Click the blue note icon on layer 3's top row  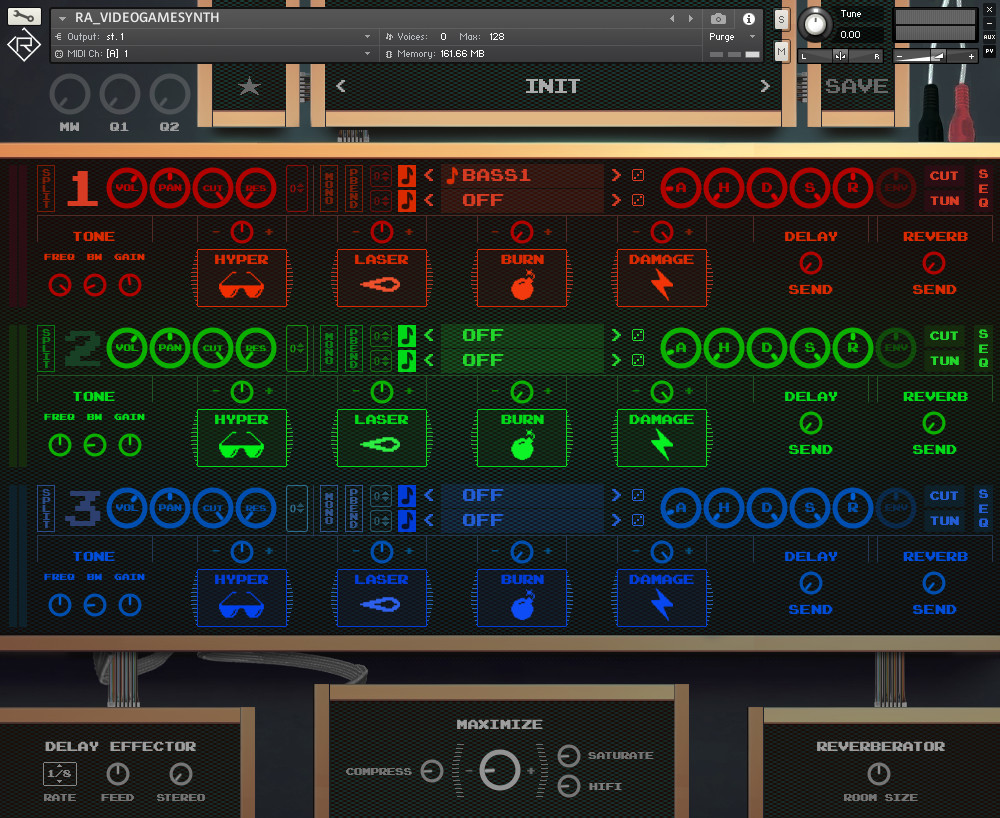(406, 495)
